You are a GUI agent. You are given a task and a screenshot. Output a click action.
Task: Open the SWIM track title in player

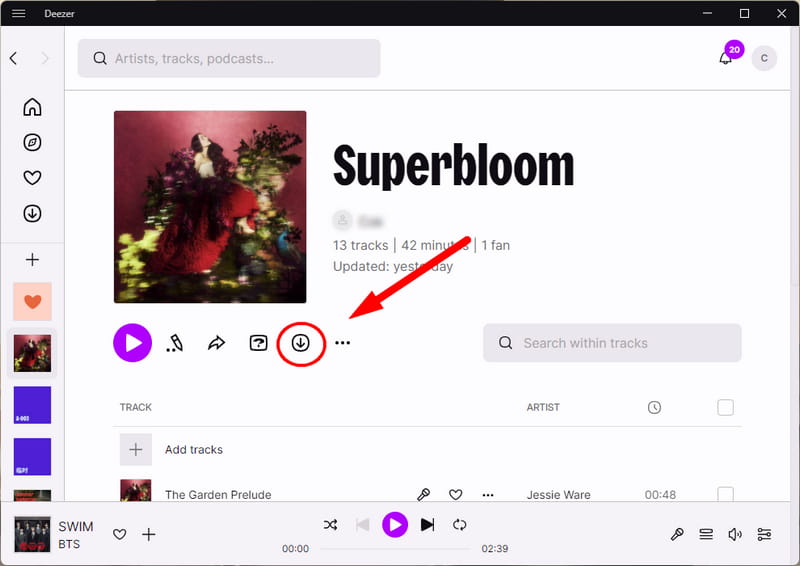tap(76, 526)
